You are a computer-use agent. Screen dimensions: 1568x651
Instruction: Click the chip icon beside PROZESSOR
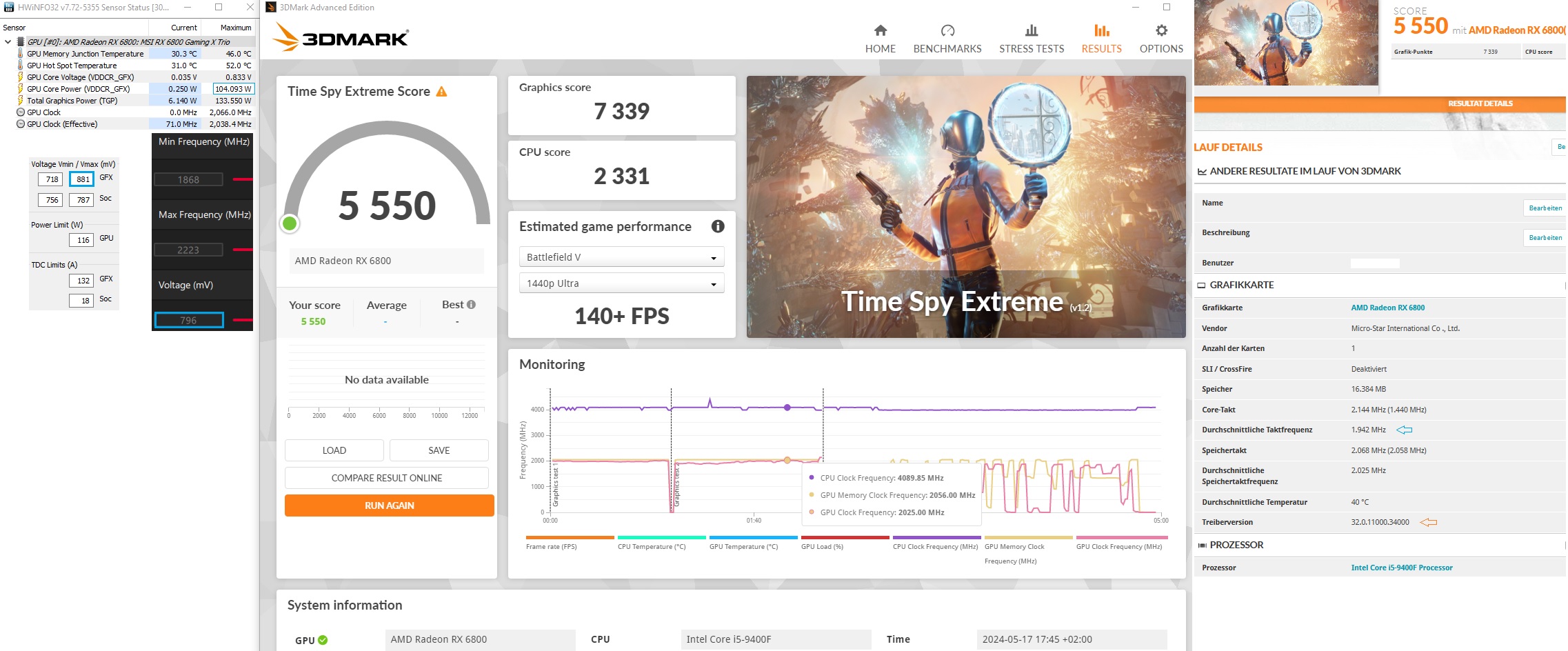[x=1202, y=545]
